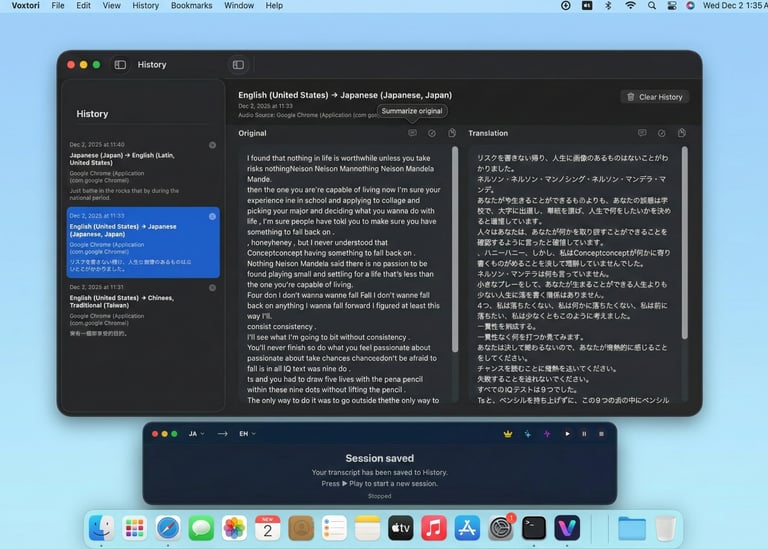Open Reminders from the Dock
This screenshot has height=549, width=768.
click(334, 528)
